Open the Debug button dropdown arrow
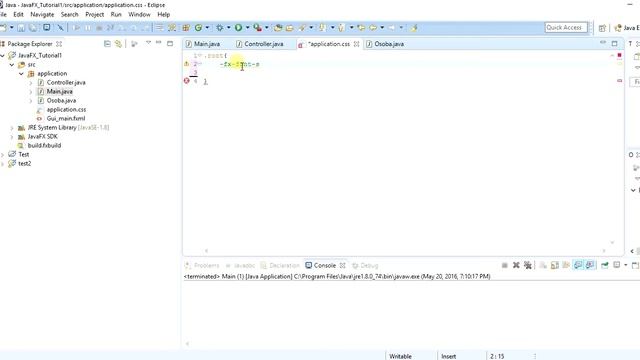The image size is (640, 360). [x=229, y=28]
